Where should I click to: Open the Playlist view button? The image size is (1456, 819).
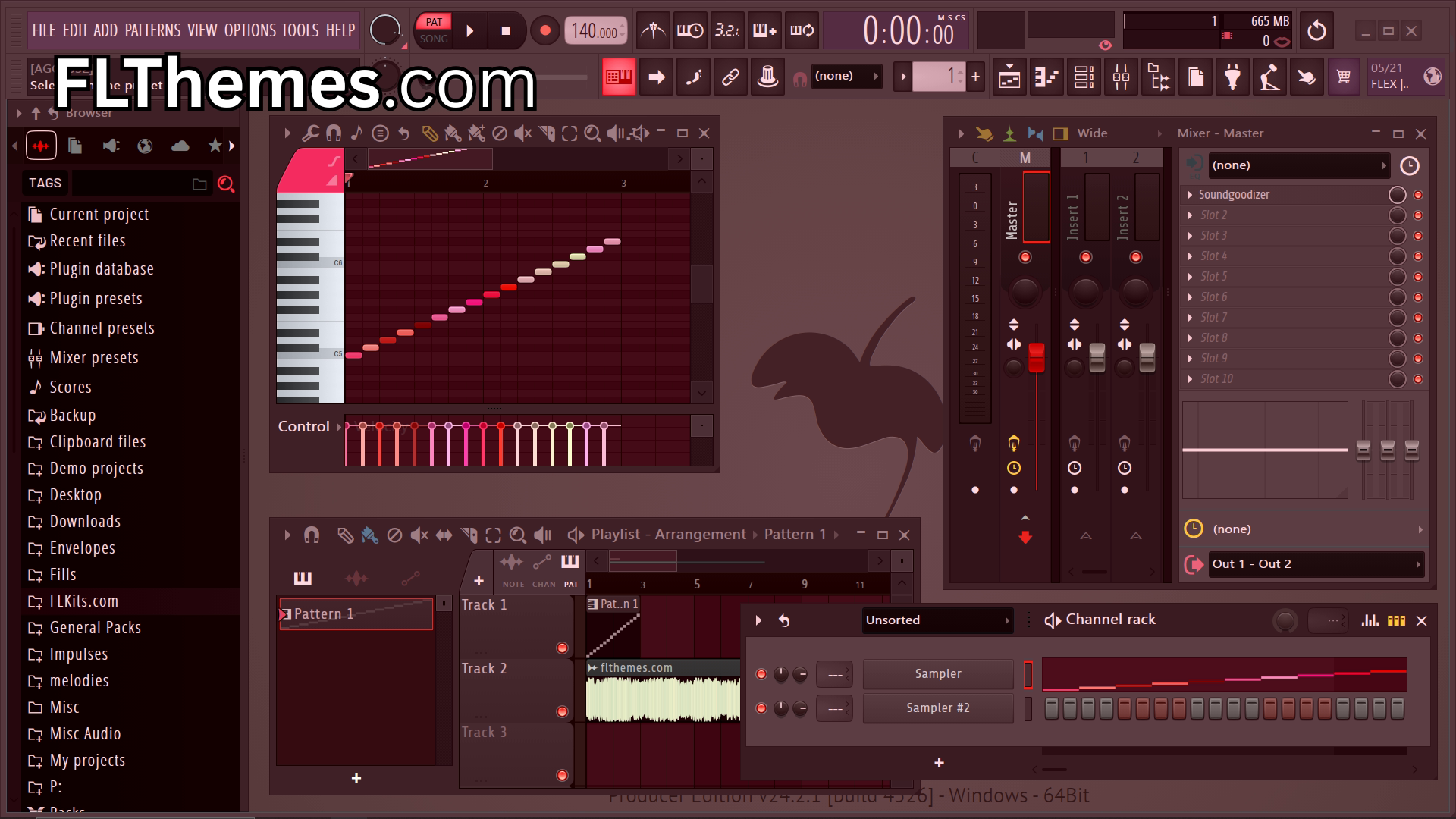1009,77
